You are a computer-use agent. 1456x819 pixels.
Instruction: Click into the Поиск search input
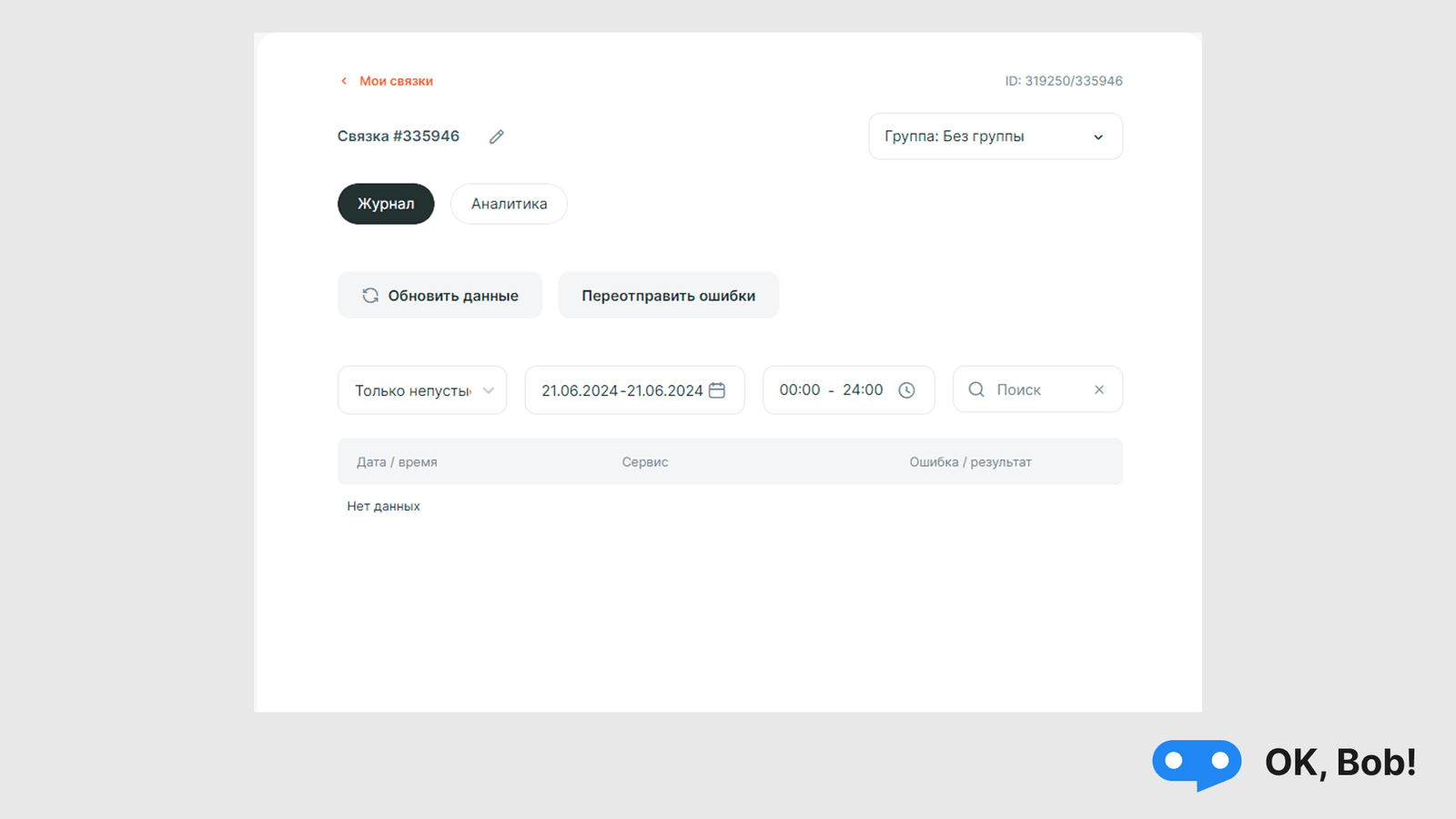[x=1037, y=389]
